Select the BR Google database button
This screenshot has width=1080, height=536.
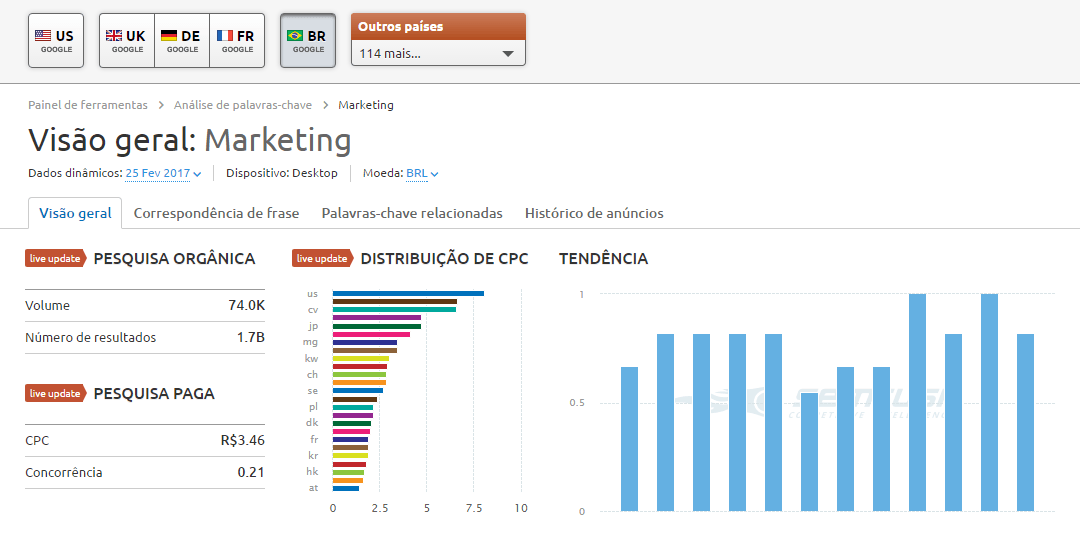[308, 41]
